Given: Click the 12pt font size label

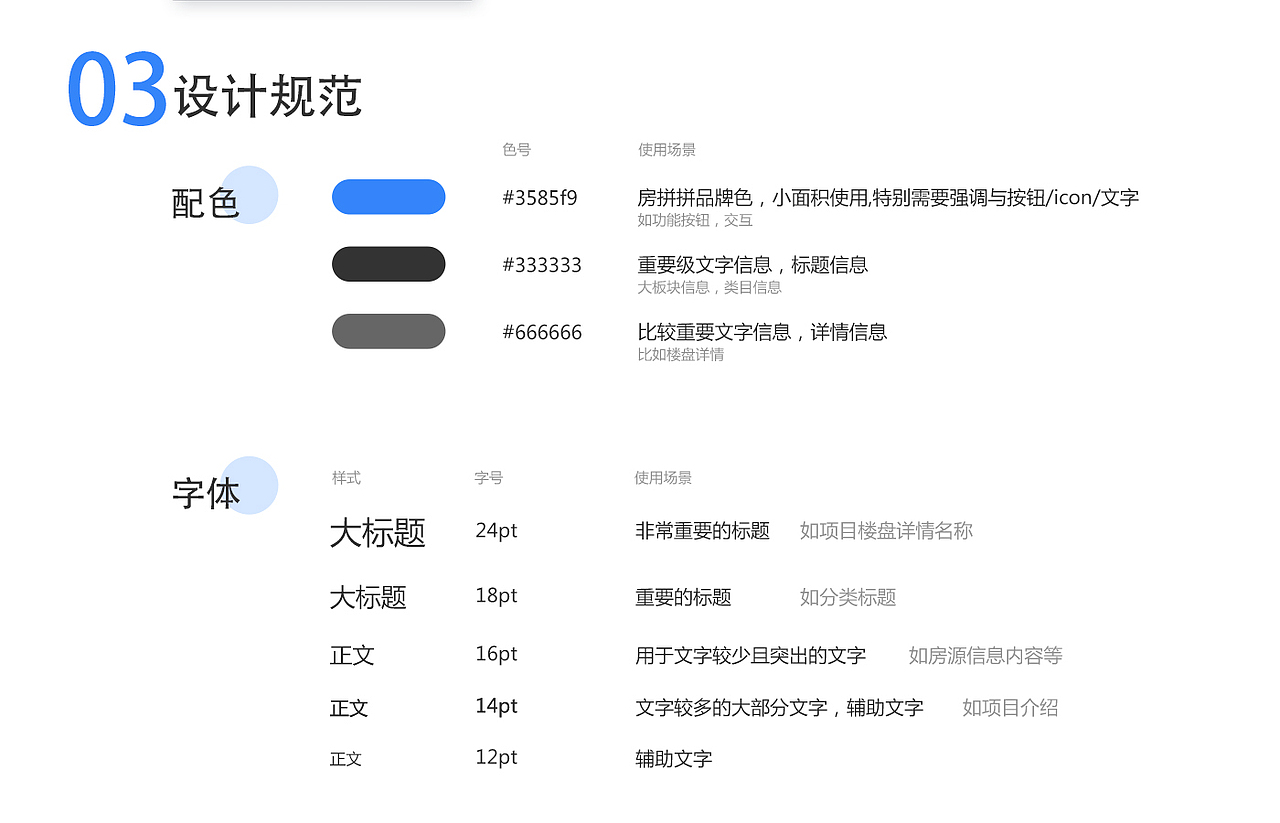Looking at the screenshot, I should (495, 757).
